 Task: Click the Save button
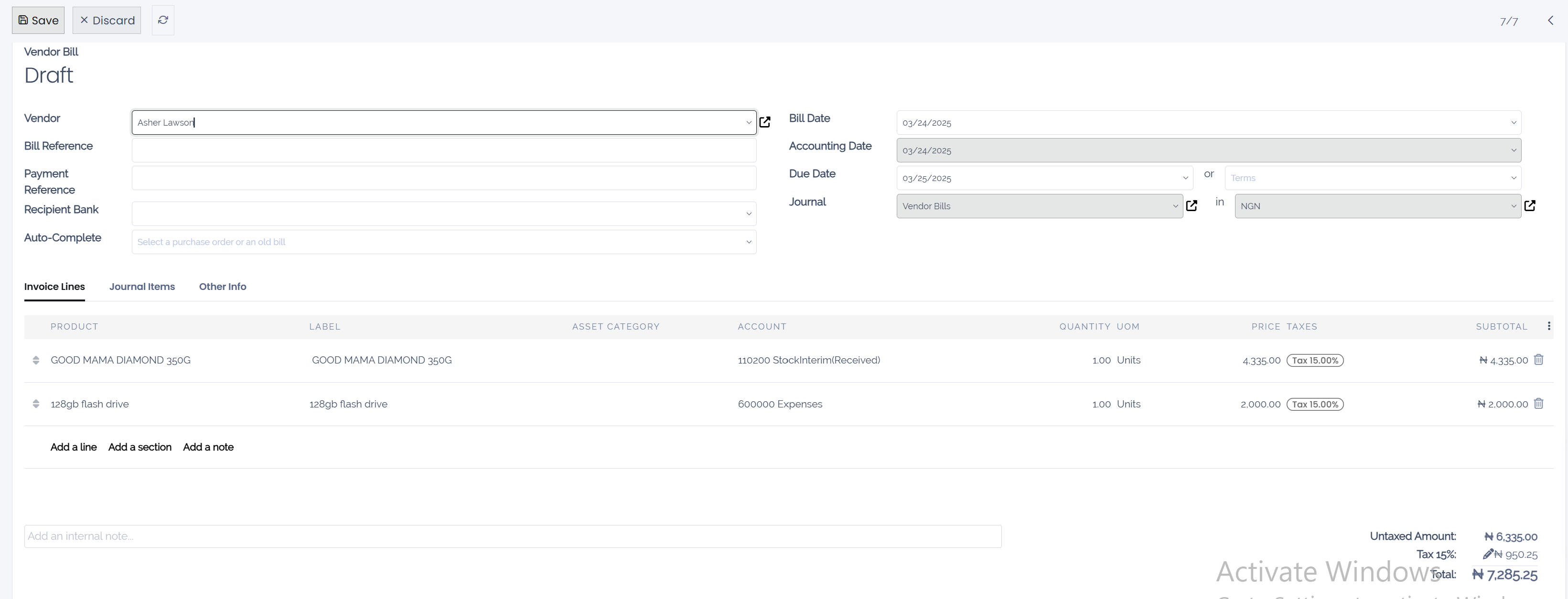(x=38, y=21)
